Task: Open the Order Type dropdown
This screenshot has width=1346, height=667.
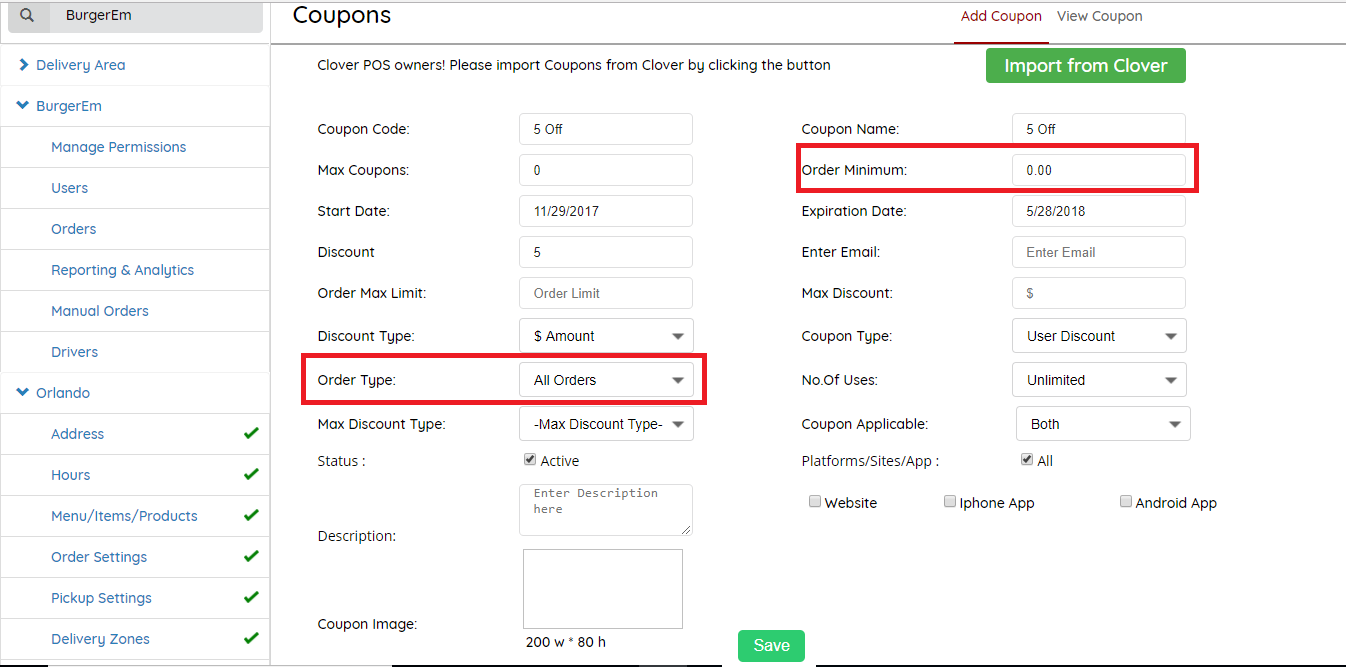Action: coord(606,380)
